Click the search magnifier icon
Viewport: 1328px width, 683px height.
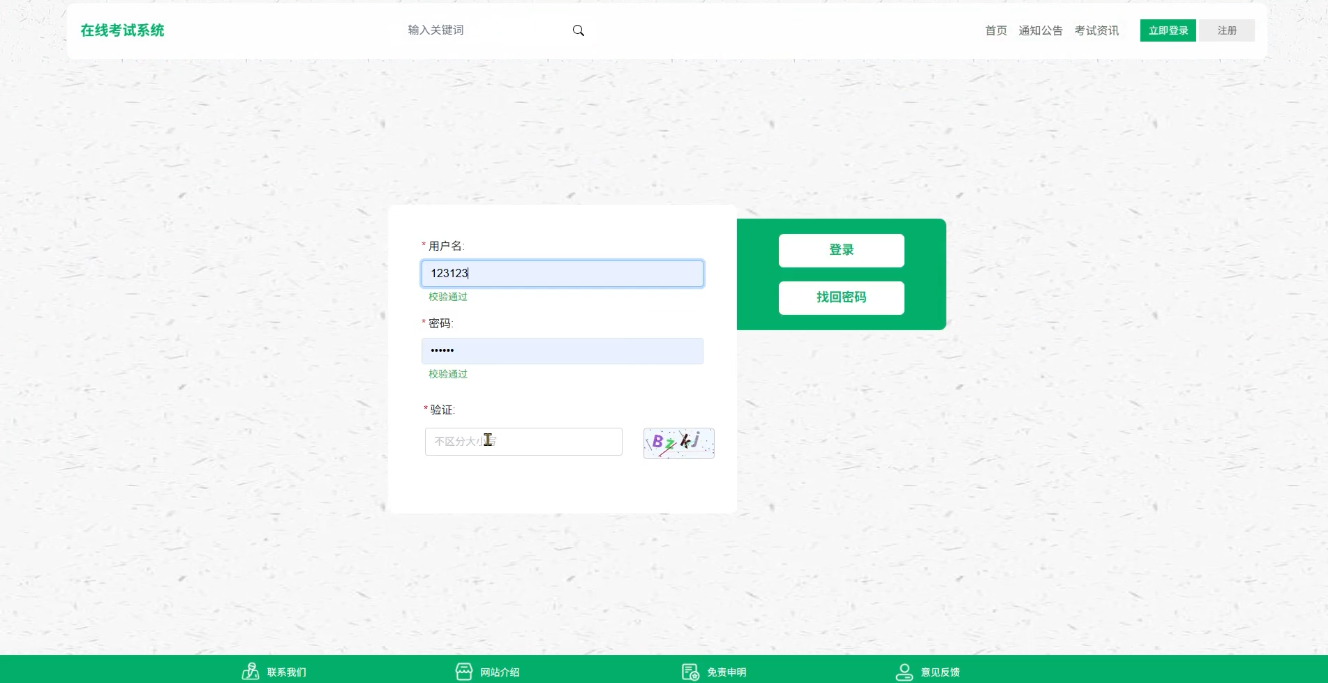(x=578, y=31)
